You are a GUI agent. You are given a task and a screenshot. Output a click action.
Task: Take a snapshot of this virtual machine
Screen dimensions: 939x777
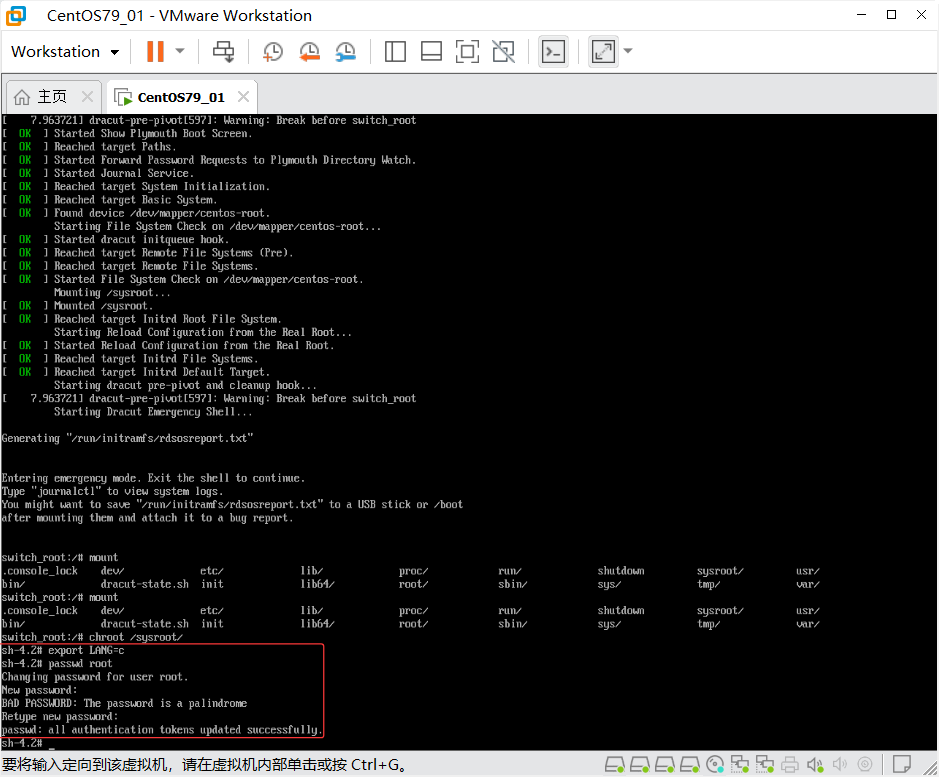tap(273, 52)
